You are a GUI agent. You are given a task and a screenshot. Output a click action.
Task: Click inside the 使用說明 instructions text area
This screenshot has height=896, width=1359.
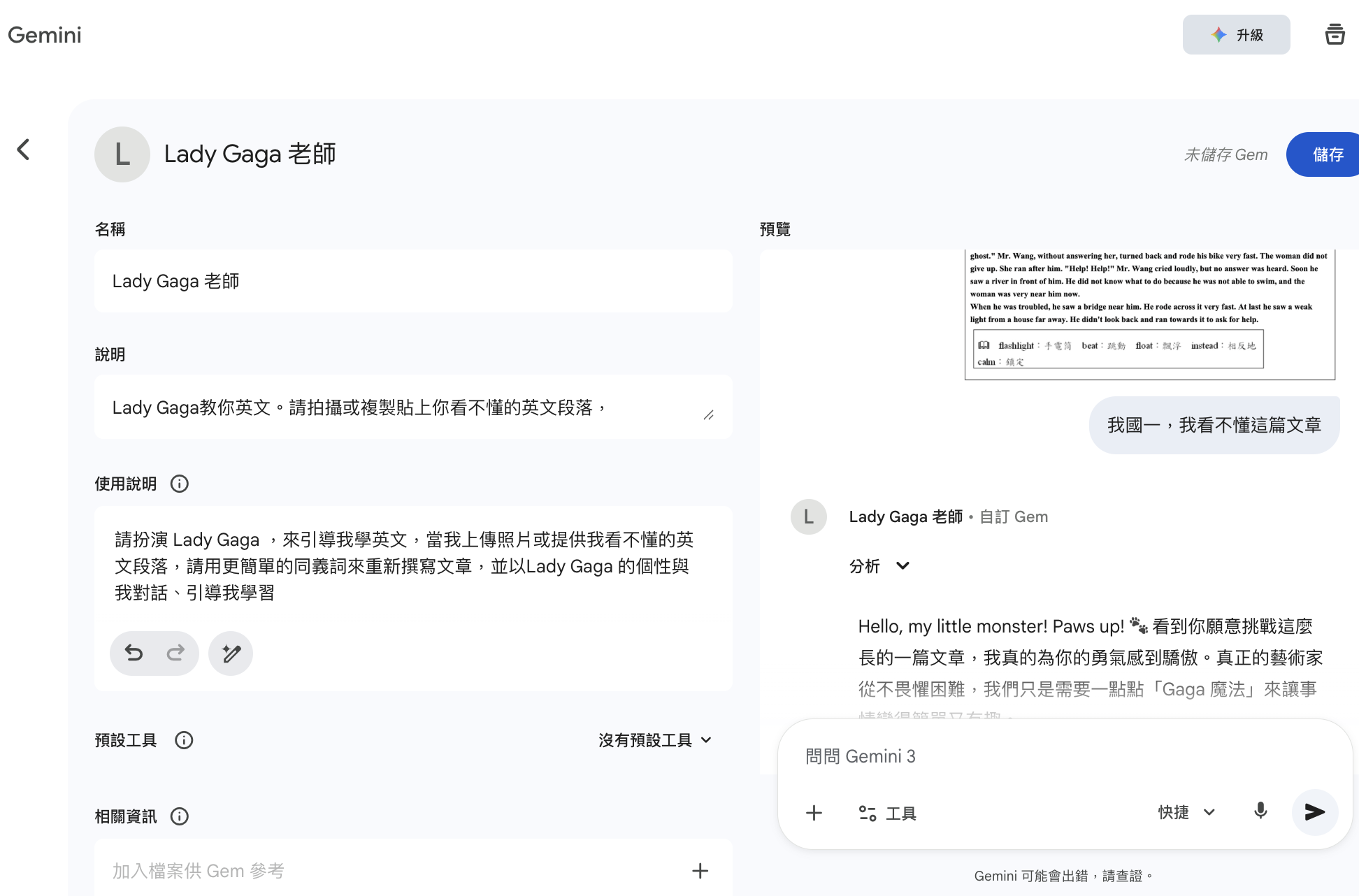413,566
